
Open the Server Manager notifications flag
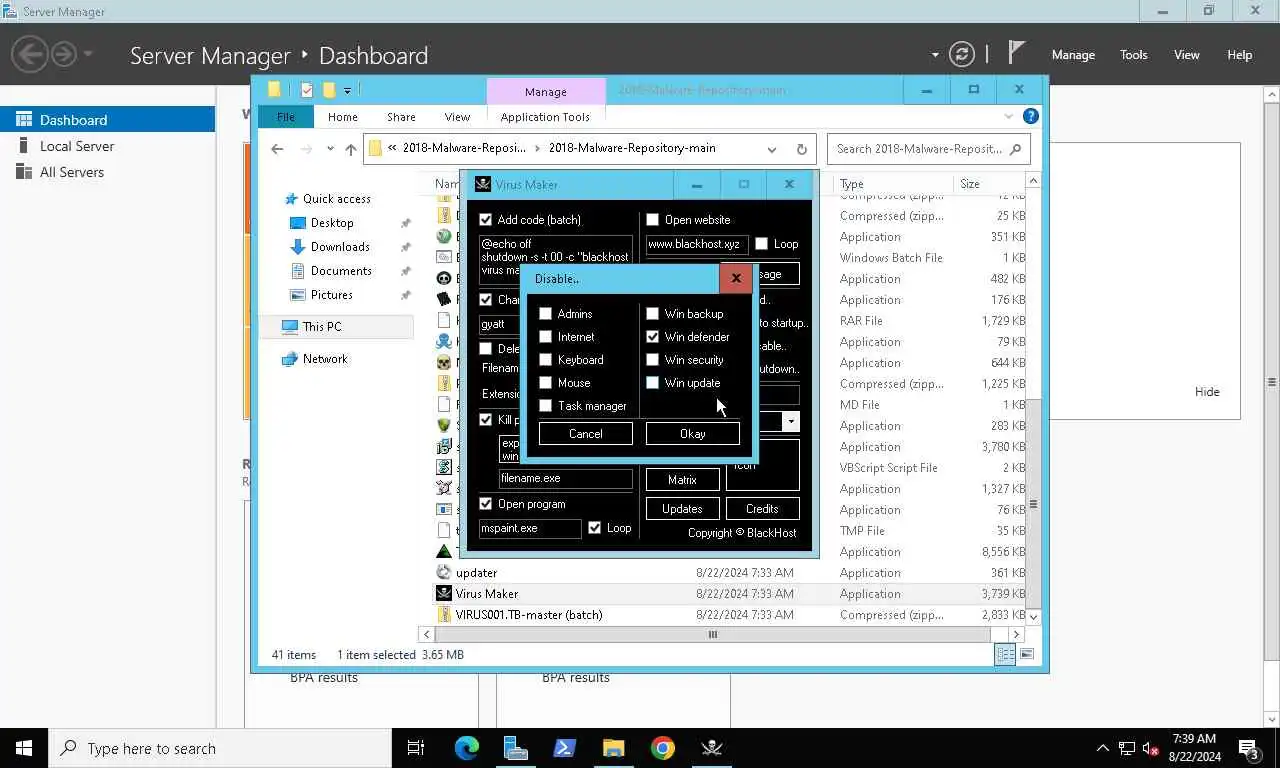(x=1016, y=53)
